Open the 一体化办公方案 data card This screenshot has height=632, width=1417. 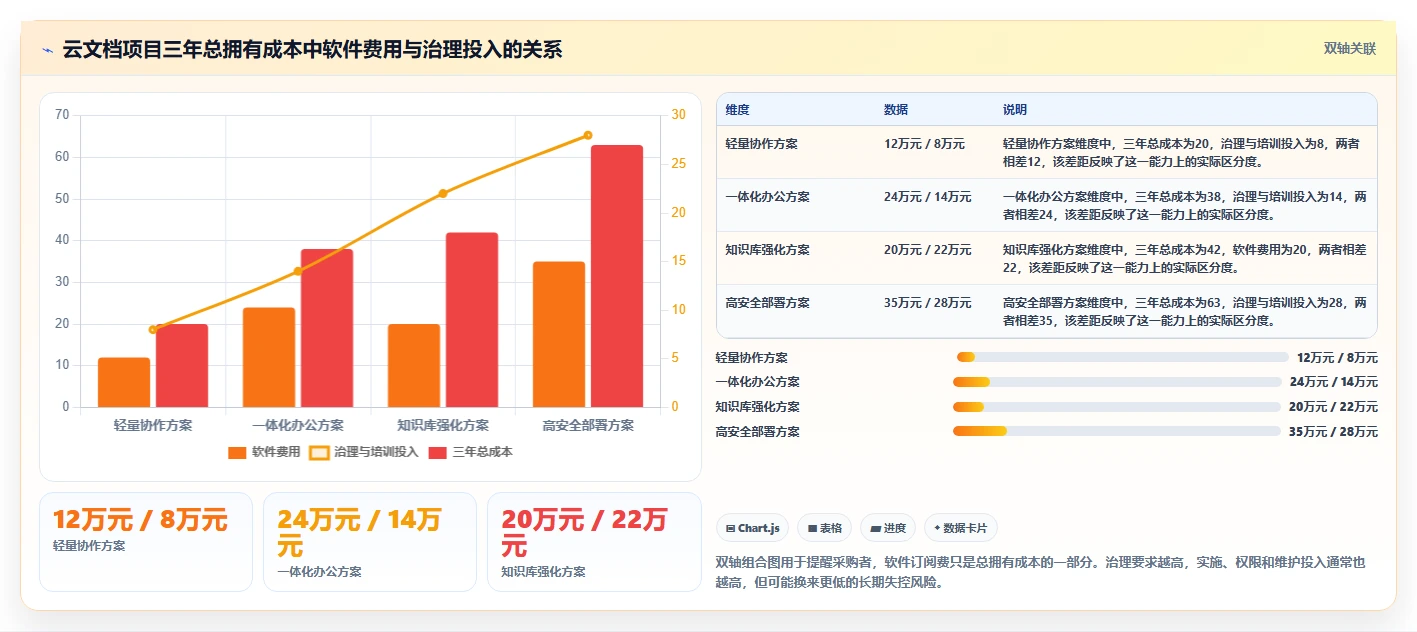370,541
